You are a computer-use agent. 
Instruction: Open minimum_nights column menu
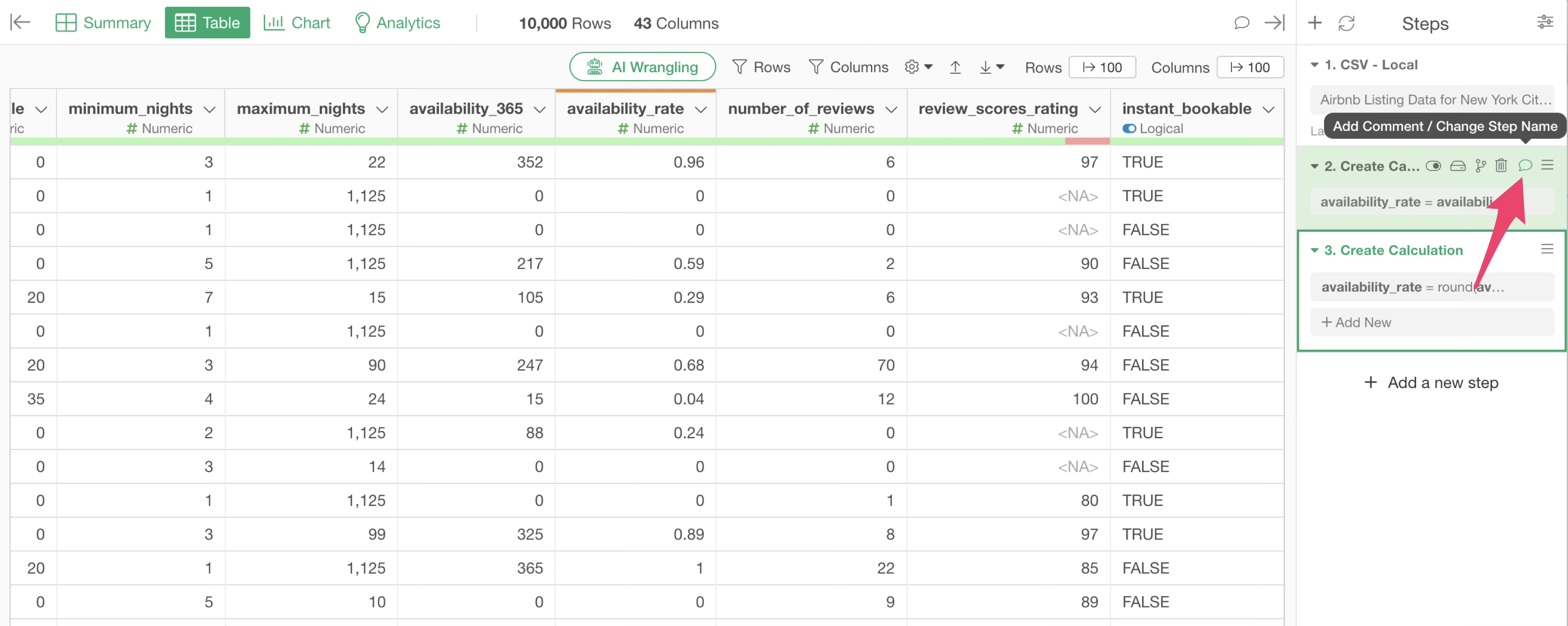(x=209, y=109)
